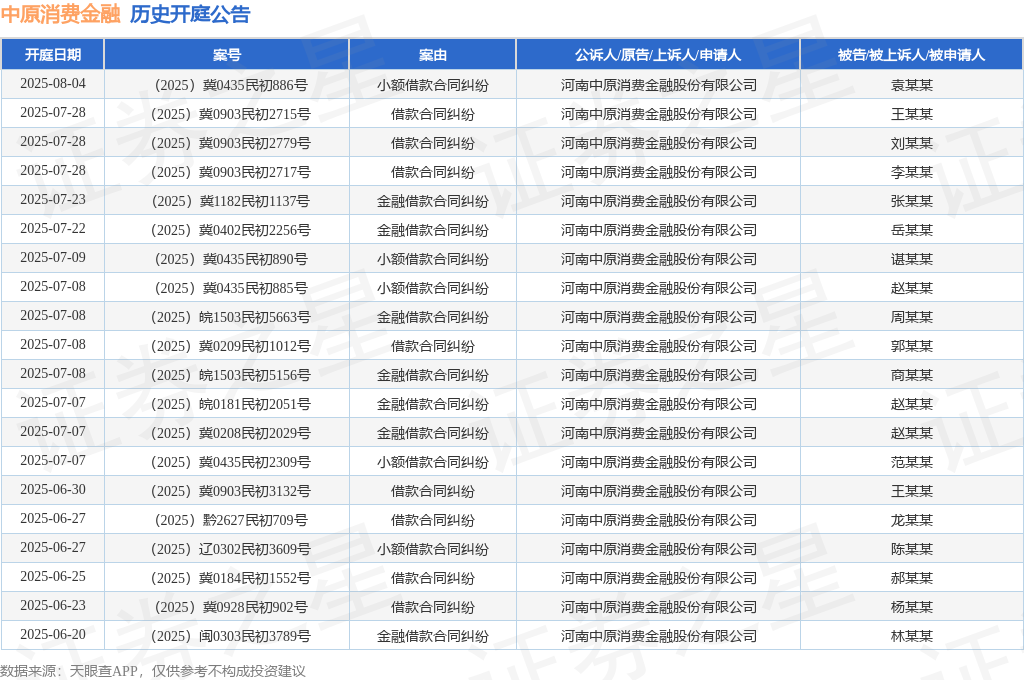
Task: Click defendant 周某某
Action: [x=912, y=317]
